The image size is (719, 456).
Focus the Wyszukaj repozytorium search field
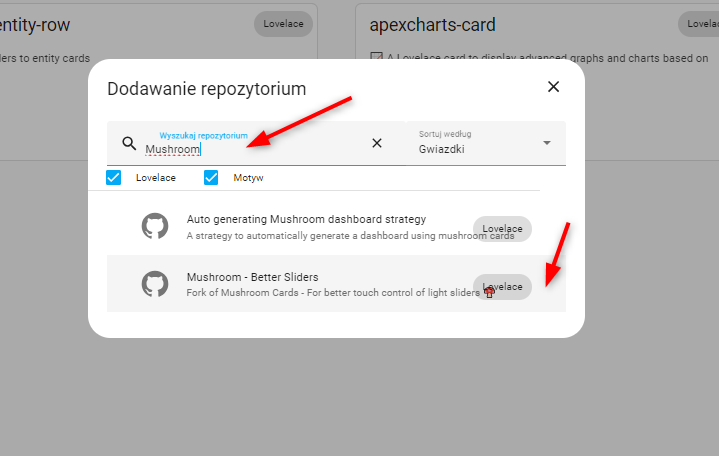[x=256, y=143]
